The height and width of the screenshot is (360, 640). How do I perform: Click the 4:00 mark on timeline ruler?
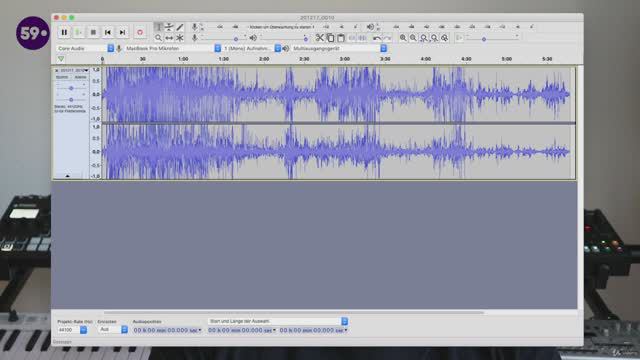click(x=426, y=59)
